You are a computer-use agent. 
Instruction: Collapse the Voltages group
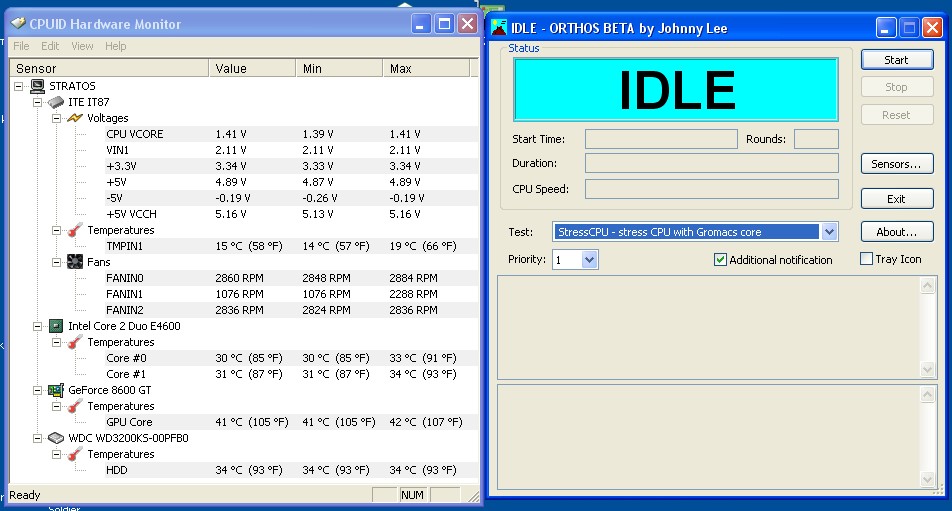click(56, 118)
